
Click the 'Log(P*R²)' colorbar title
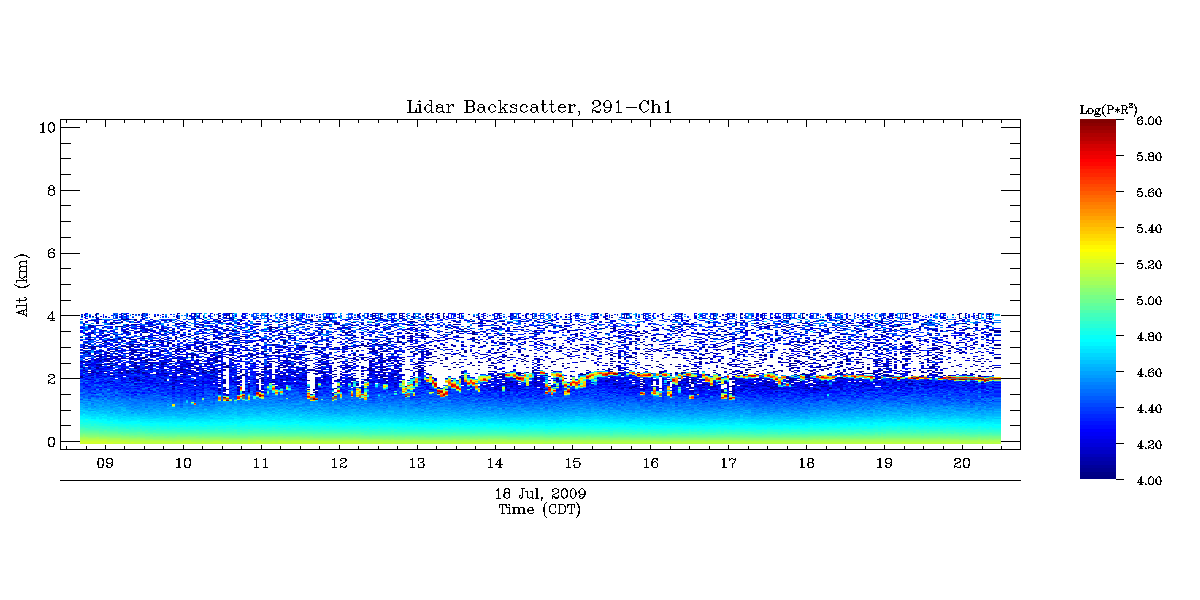[x=1109, y=108]
